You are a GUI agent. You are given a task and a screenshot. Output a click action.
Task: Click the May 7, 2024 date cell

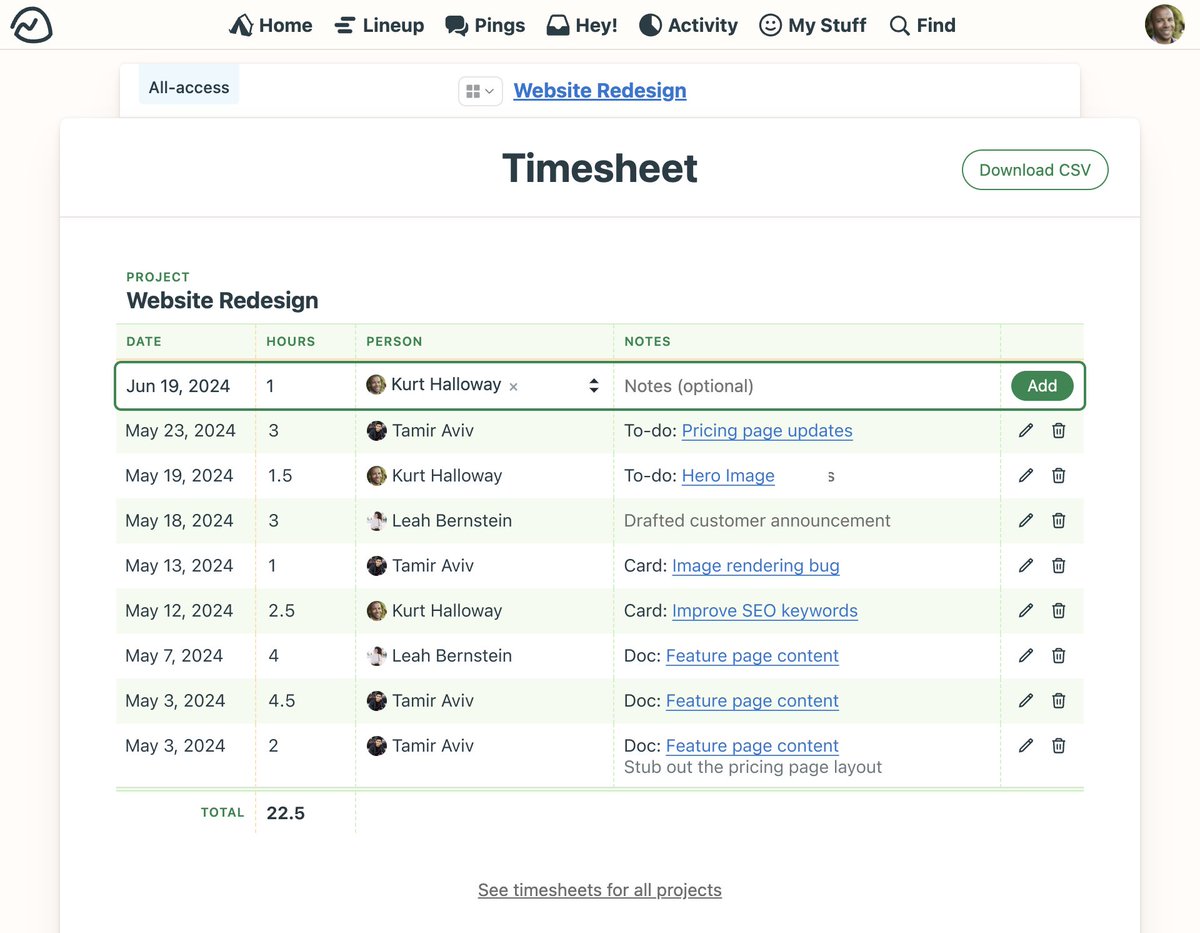[174, 656]
